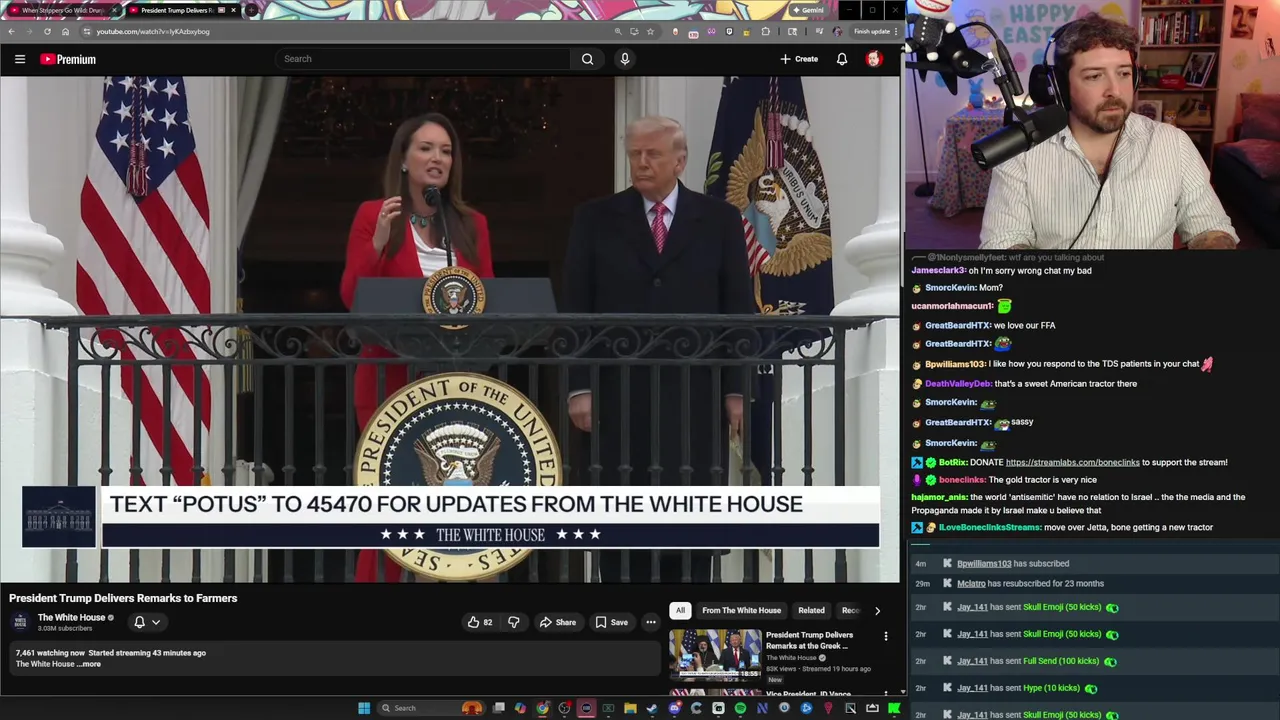
Task: Open streamlabs.com/boneclinks donate link in chat
Action: pos(1072,462)
